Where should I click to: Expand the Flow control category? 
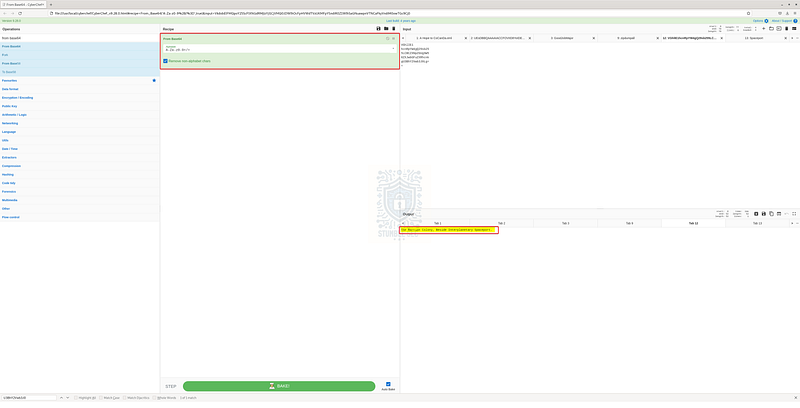pos(80,217)
